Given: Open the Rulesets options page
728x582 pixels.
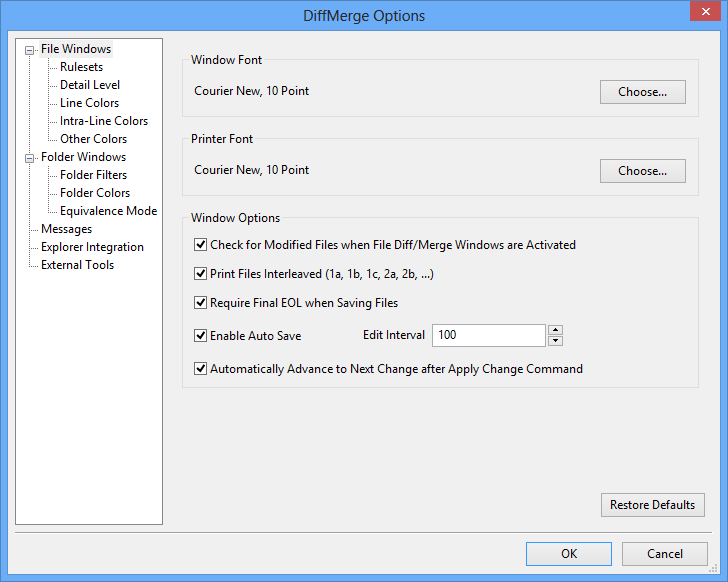Looking at the screenshot, I should coord(81,67).
